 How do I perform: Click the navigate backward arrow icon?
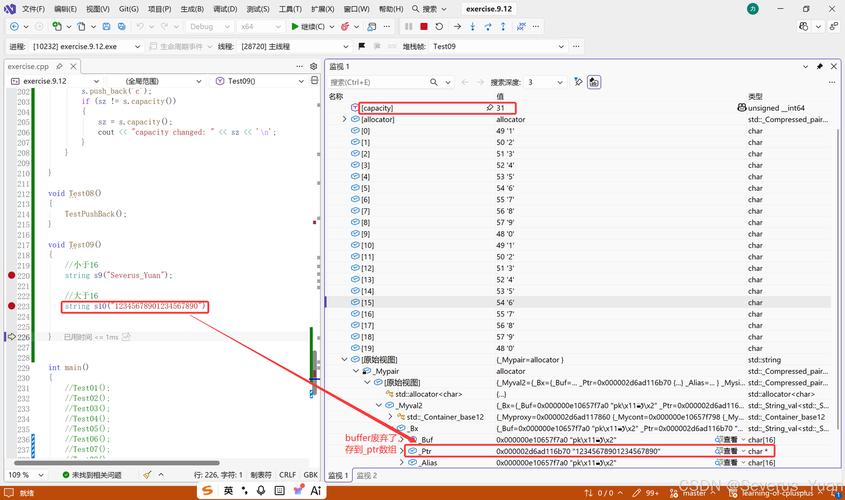tap(15, 26)
